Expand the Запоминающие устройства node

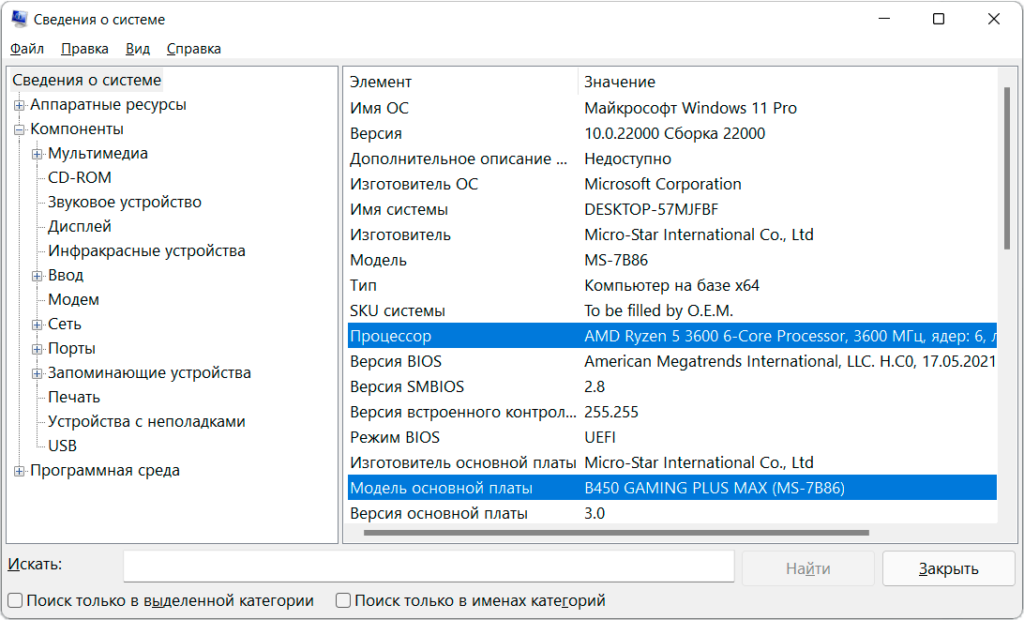pos(37,374)
